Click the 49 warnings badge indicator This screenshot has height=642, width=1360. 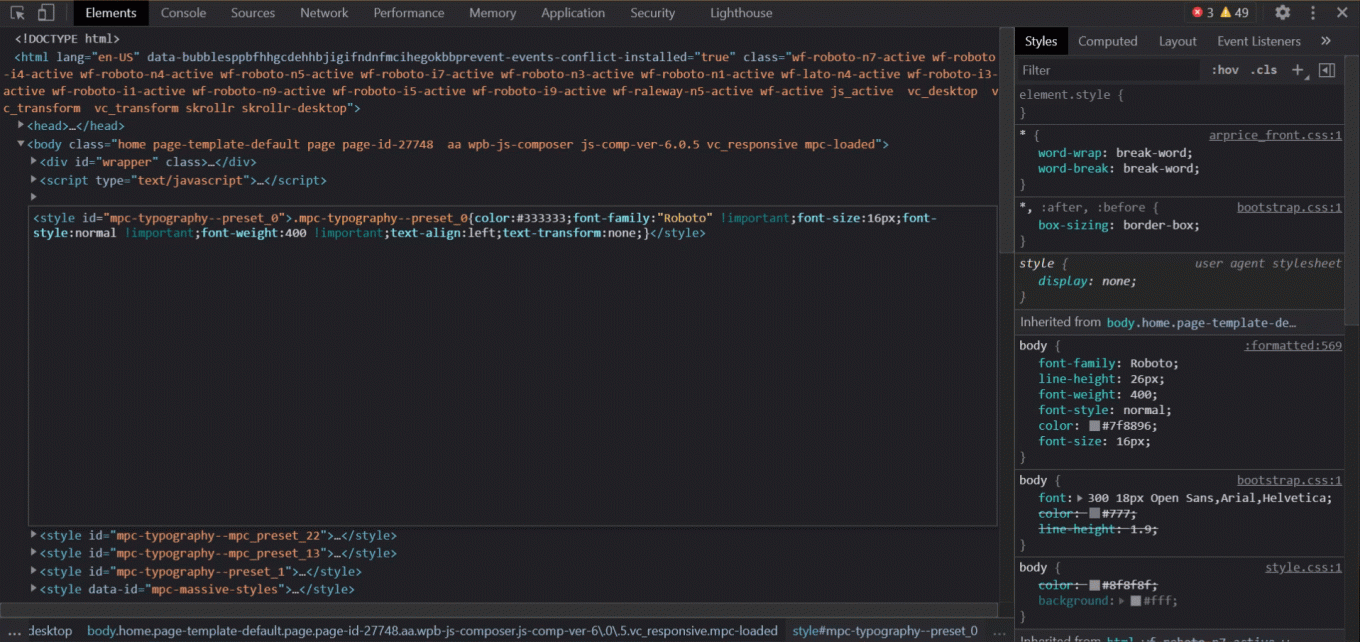(1233, 13)
